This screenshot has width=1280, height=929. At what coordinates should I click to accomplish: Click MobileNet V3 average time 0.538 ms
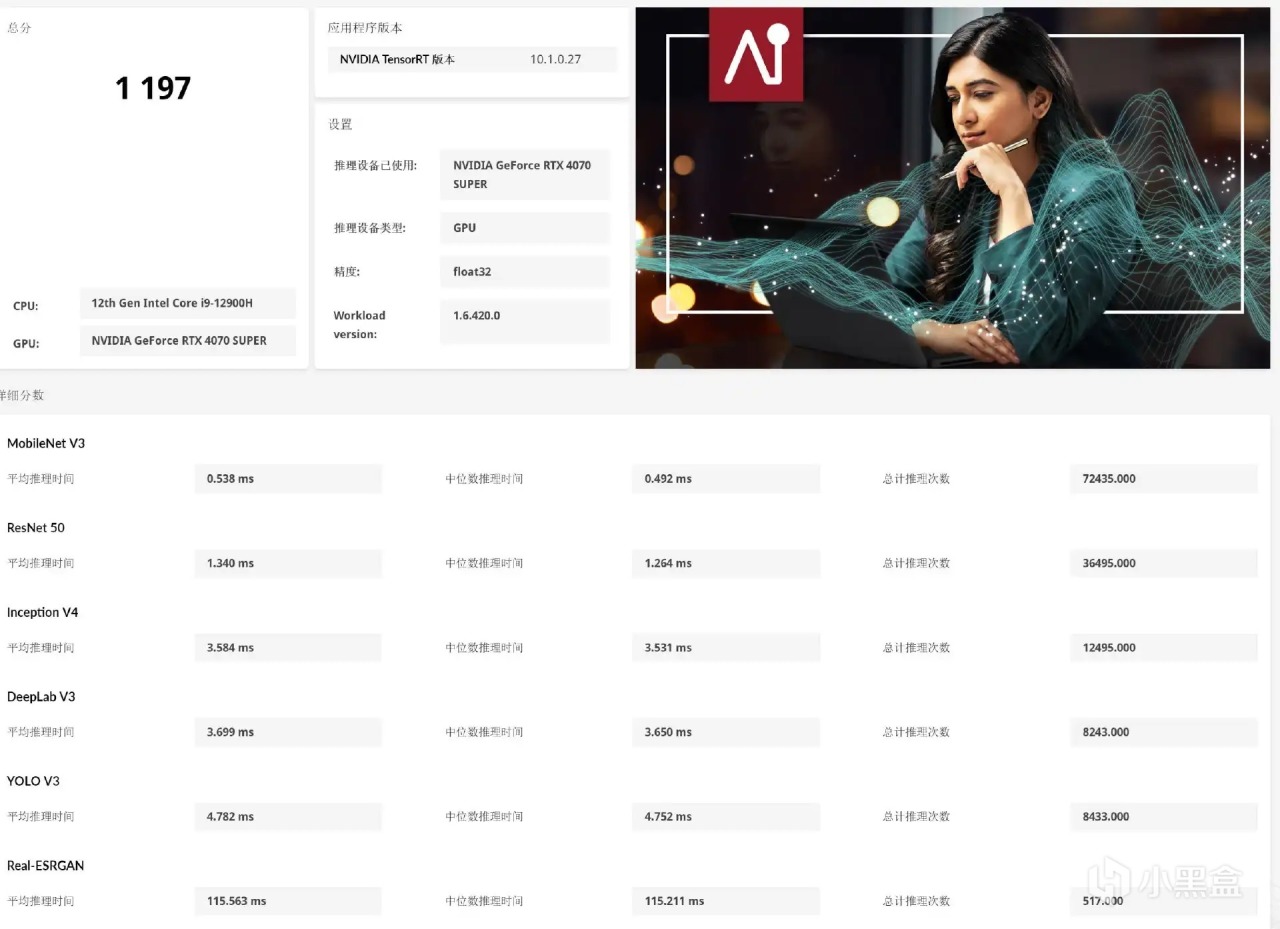pyautogui.click(x=288, y=478)
